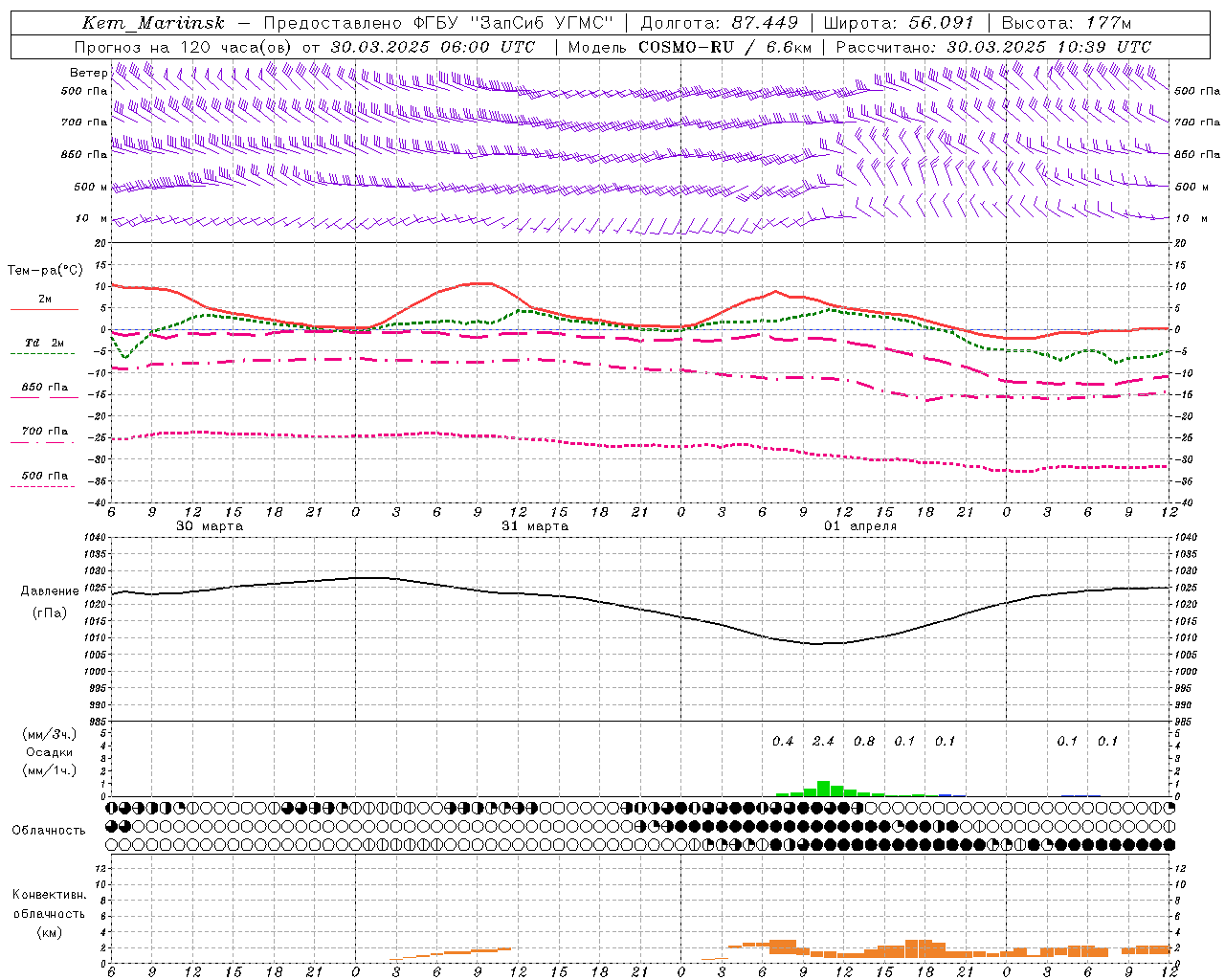
Task: Select the latitude value 56.091
Action: pyautogui.click(x=941, y=23)
